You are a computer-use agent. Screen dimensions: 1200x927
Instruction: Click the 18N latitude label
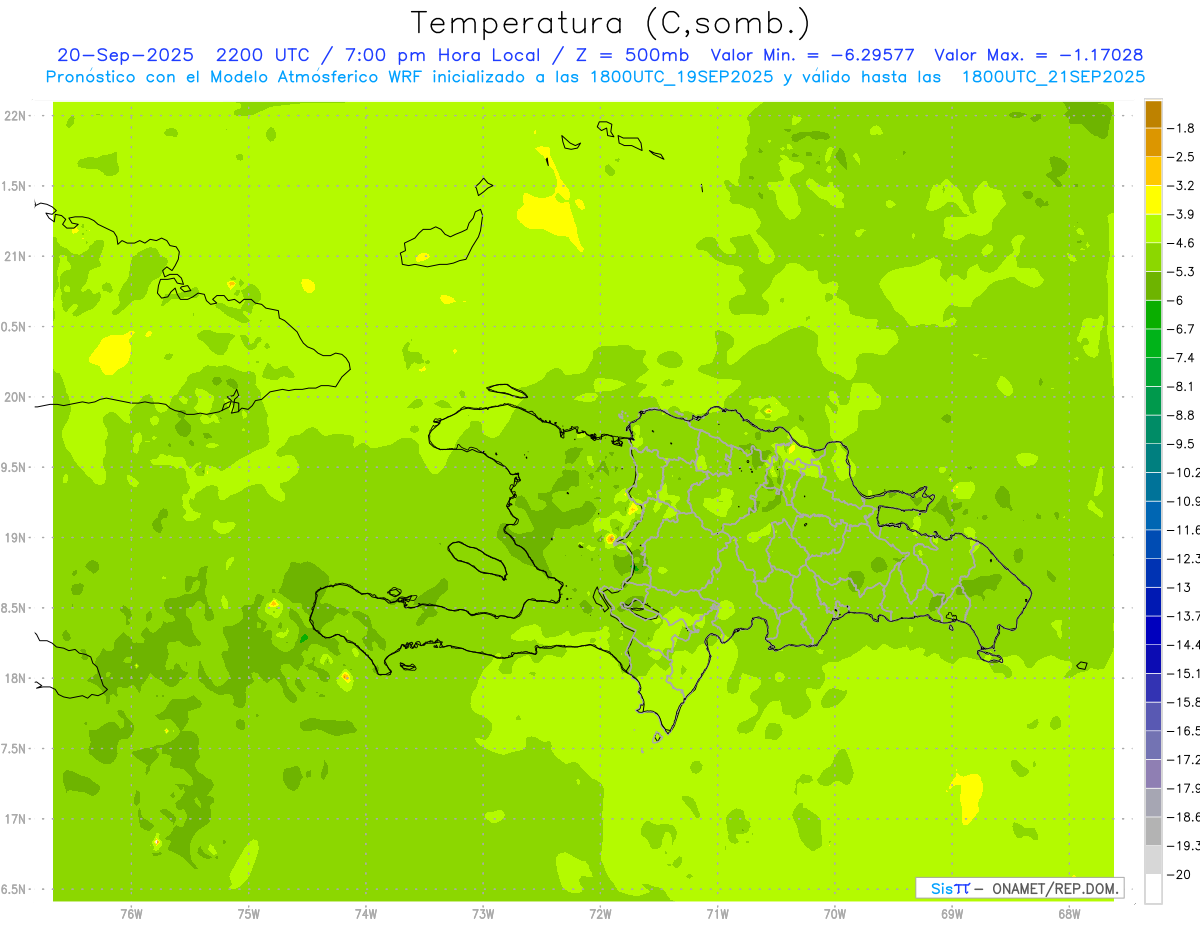tap(14, 678)
